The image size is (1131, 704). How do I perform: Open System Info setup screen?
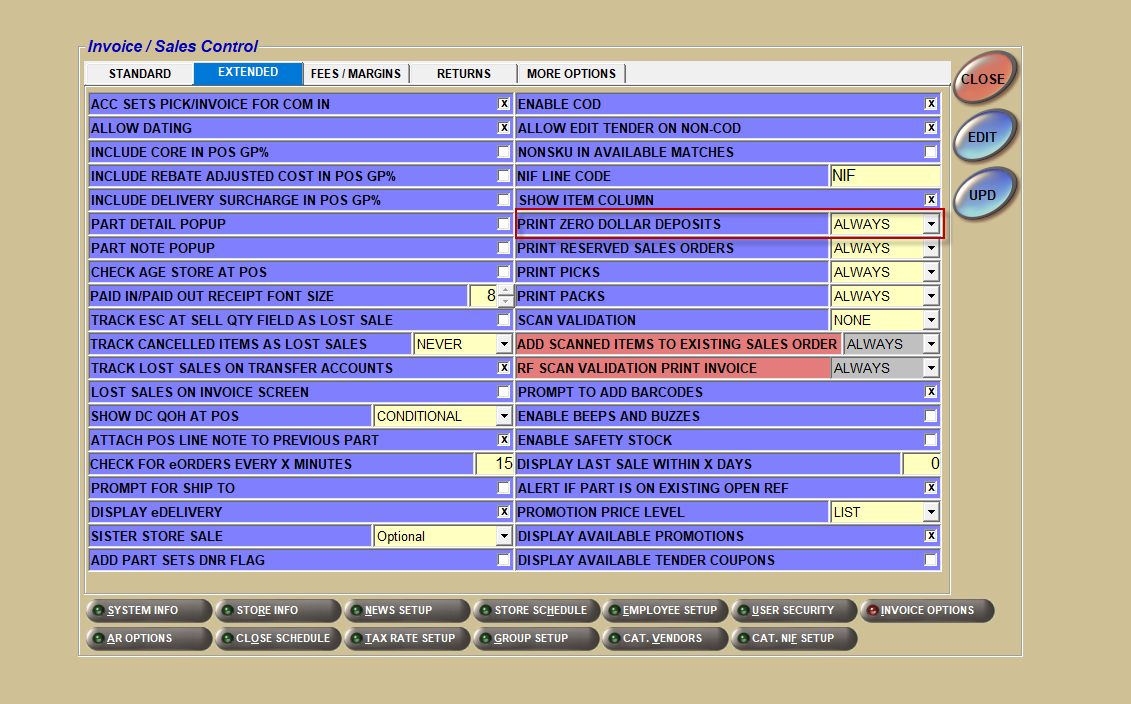[148, 610]
